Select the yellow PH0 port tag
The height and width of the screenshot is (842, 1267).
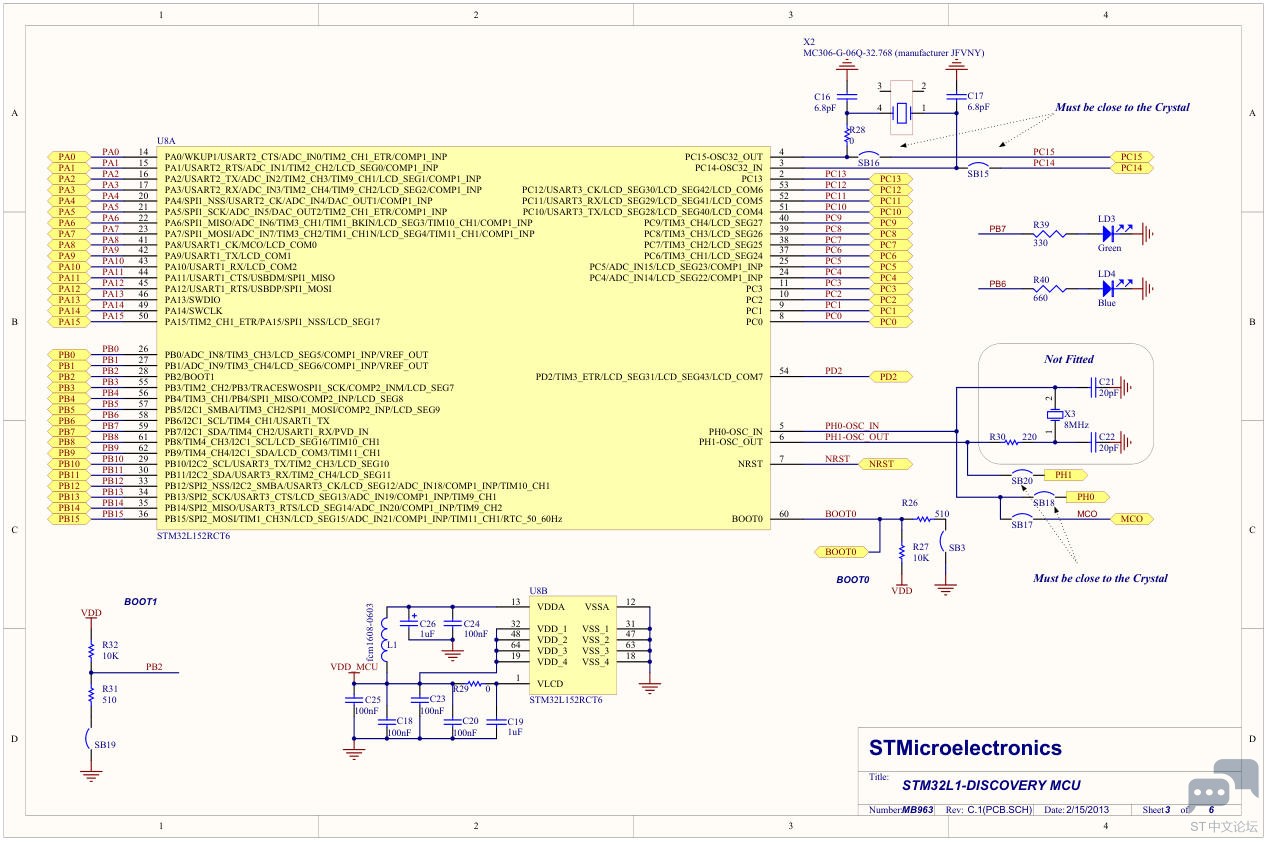1086,497
